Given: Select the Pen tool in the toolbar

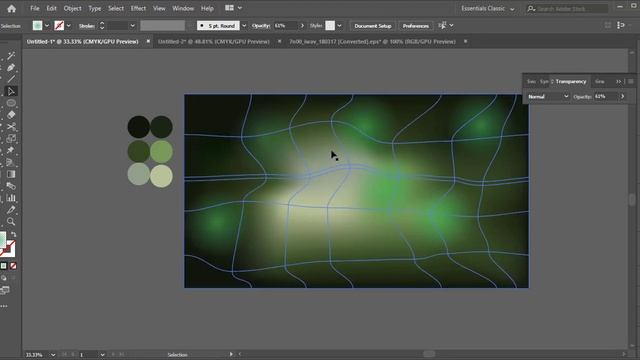Looking at the screenshot, I should click(x=11, y=67).
